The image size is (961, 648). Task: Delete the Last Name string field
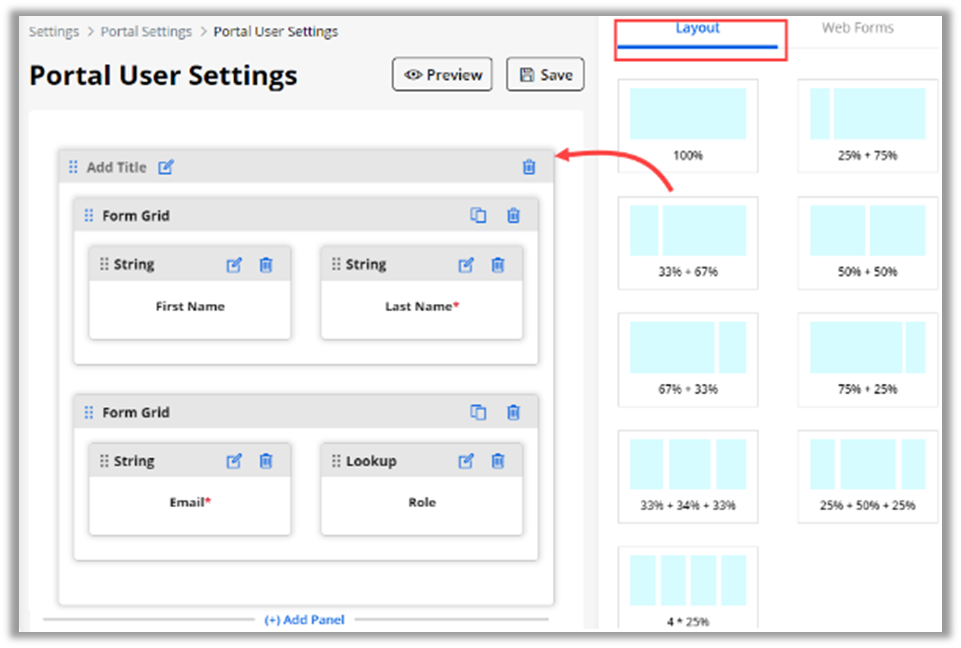498,265
